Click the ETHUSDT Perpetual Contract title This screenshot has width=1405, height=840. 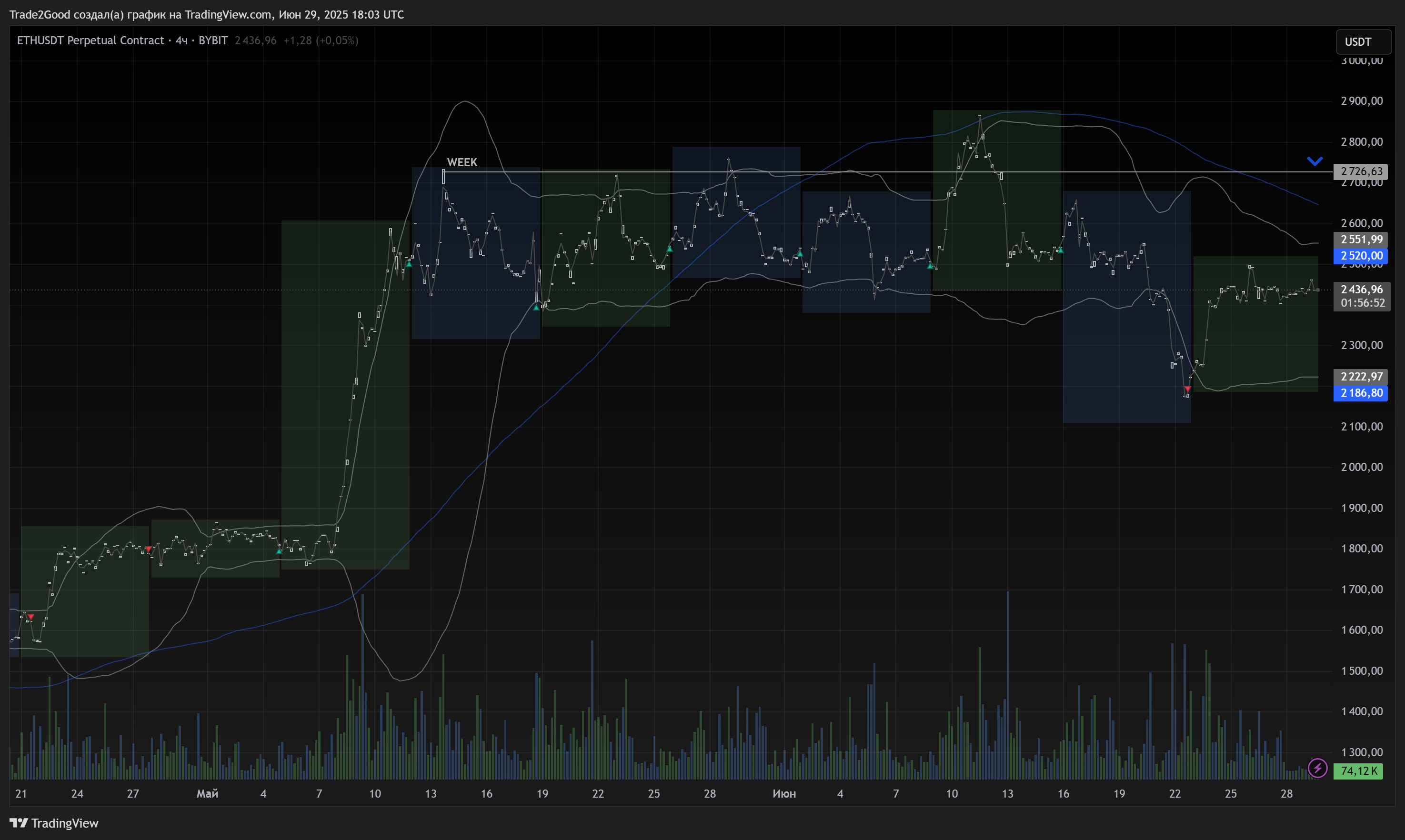tap(90, 40)
